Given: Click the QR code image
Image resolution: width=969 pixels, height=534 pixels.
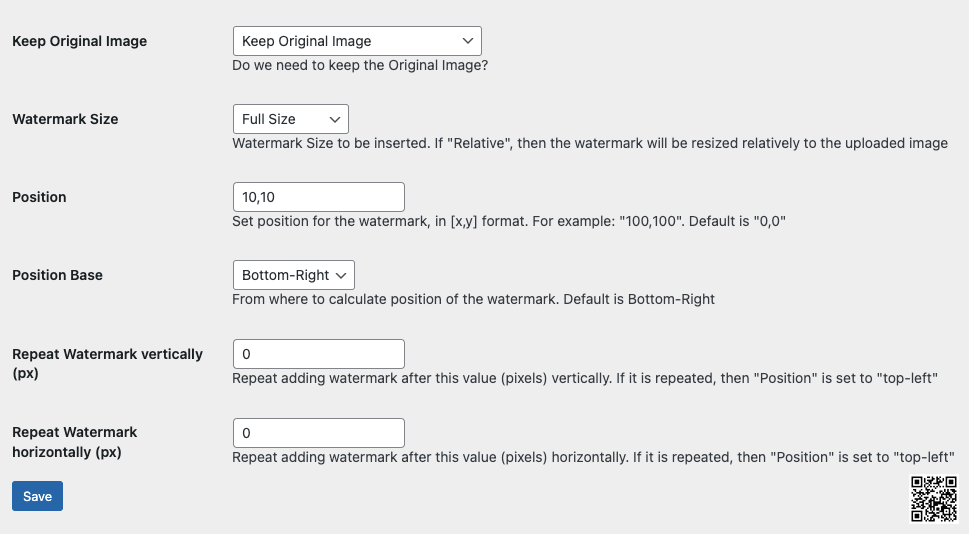Looking at the screenshot, I should click(x=934, y=499).
